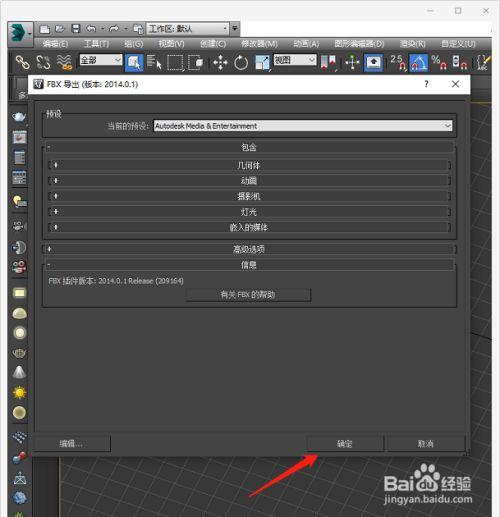
Task: Click the sun light icon in left sidebar
Action: 19,393
